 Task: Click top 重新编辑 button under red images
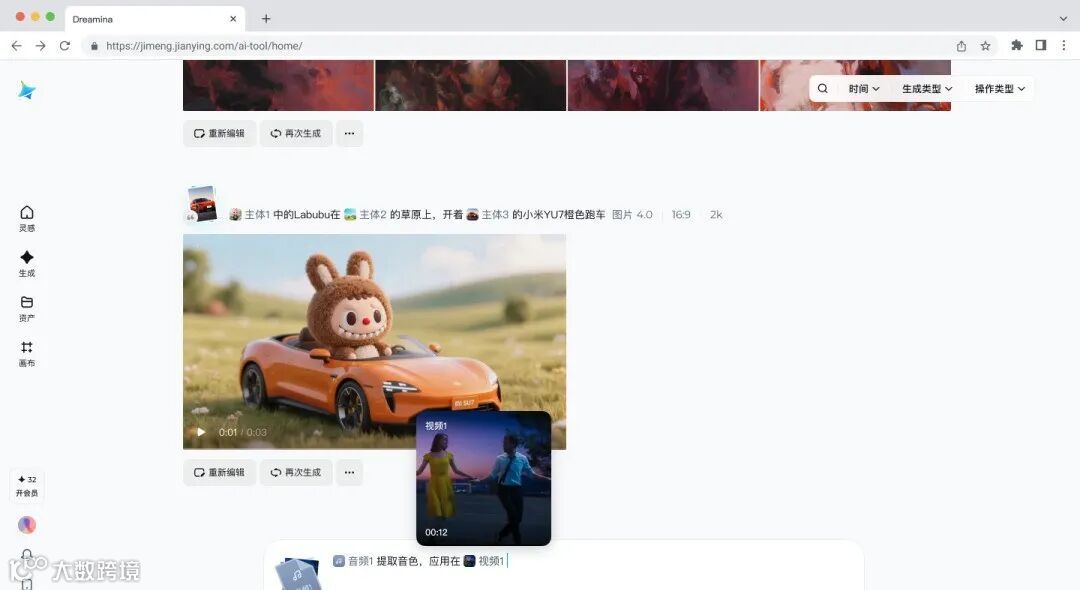(x=219, y=134)
